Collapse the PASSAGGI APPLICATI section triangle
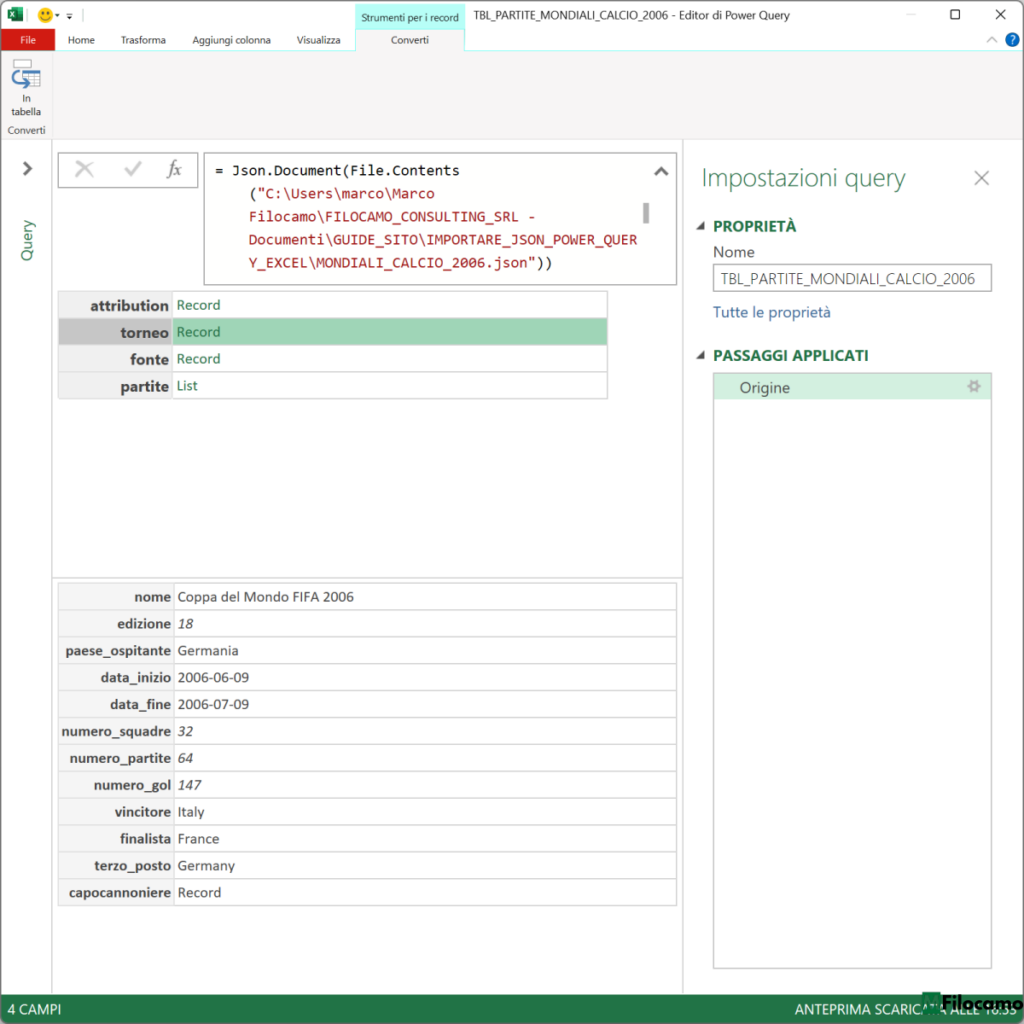The height and width of the screenshot is (1024, 1024). (701, 355)
